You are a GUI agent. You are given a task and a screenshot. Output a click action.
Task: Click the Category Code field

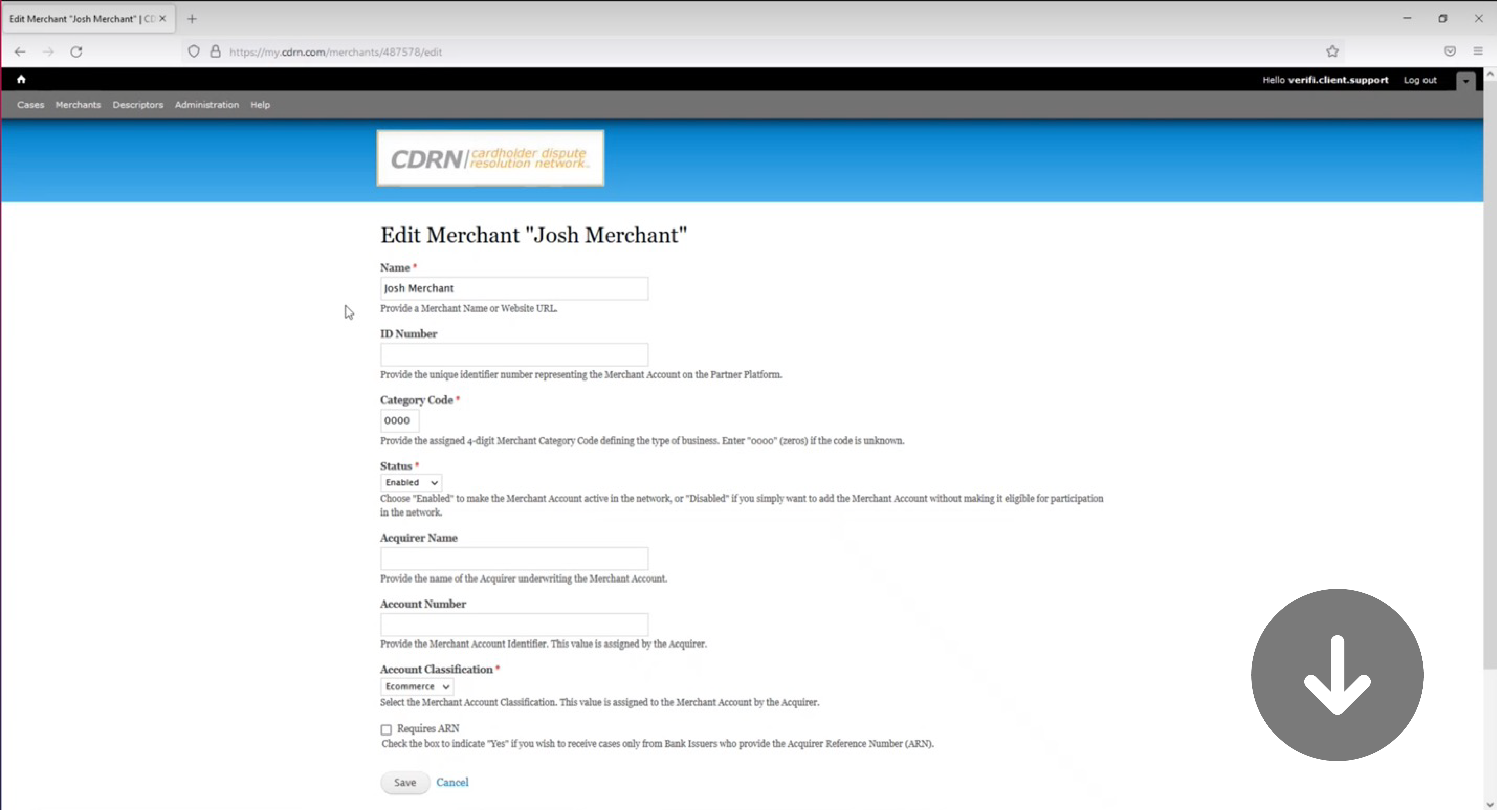pos(400,421)
